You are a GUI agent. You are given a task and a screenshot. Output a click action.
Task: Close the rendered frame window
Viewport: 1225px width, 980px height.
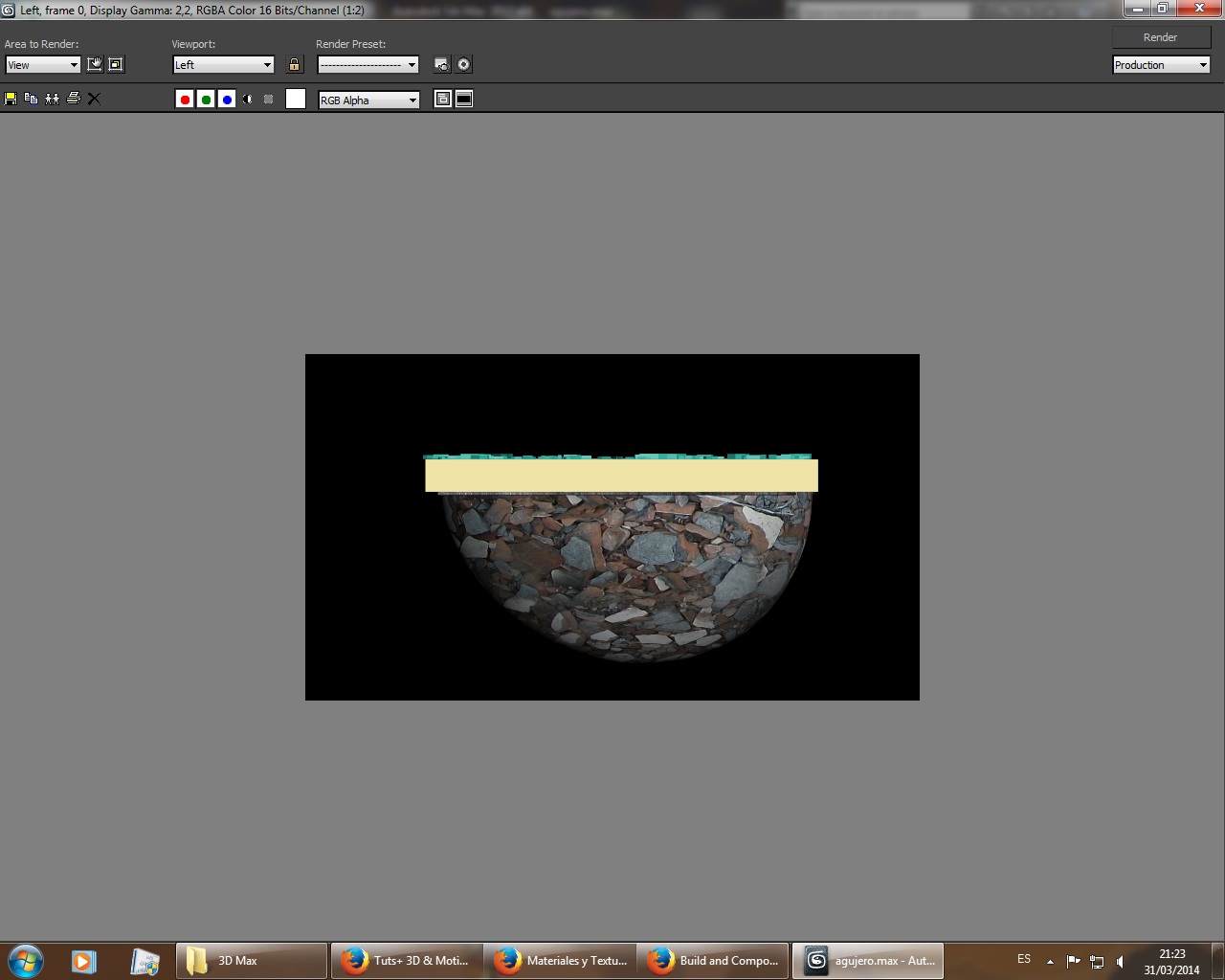1199,9
